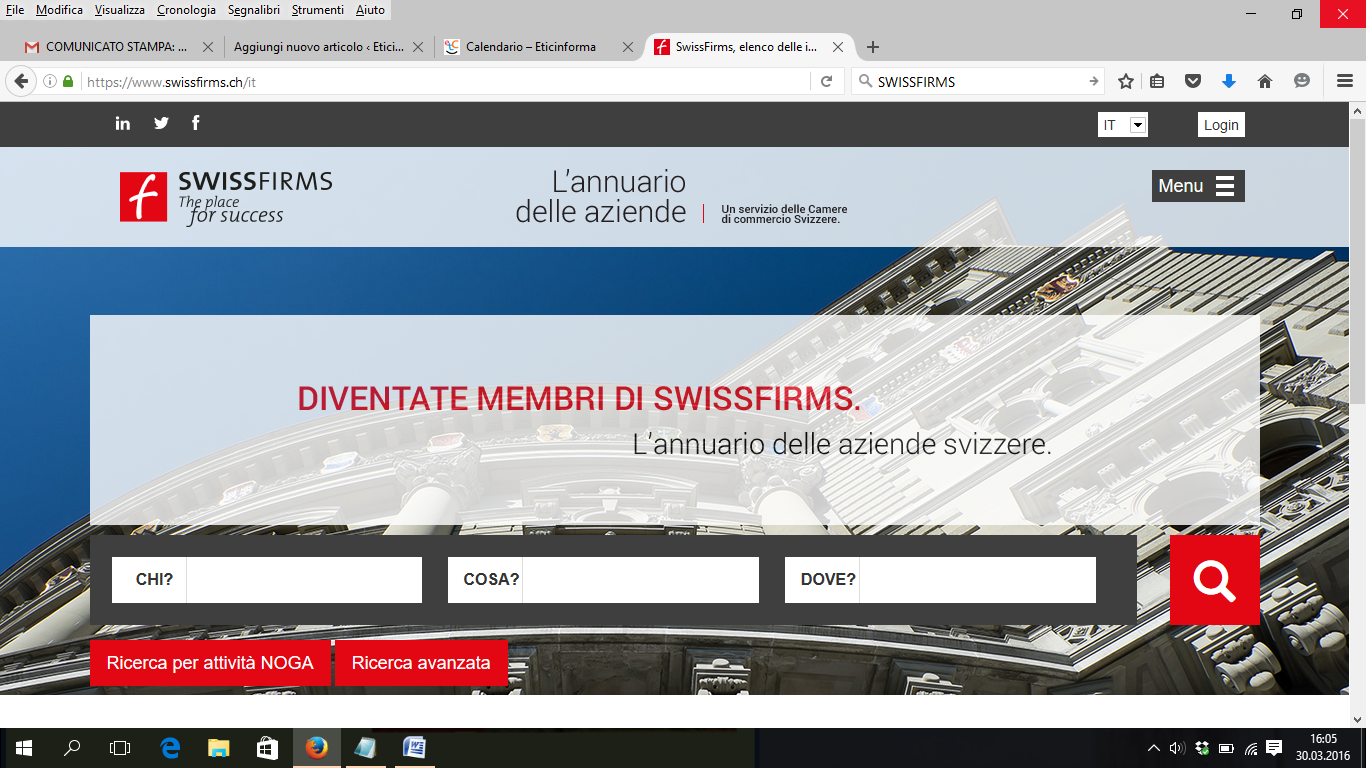Focus the DOVE? search field

[x=977, y=580]
